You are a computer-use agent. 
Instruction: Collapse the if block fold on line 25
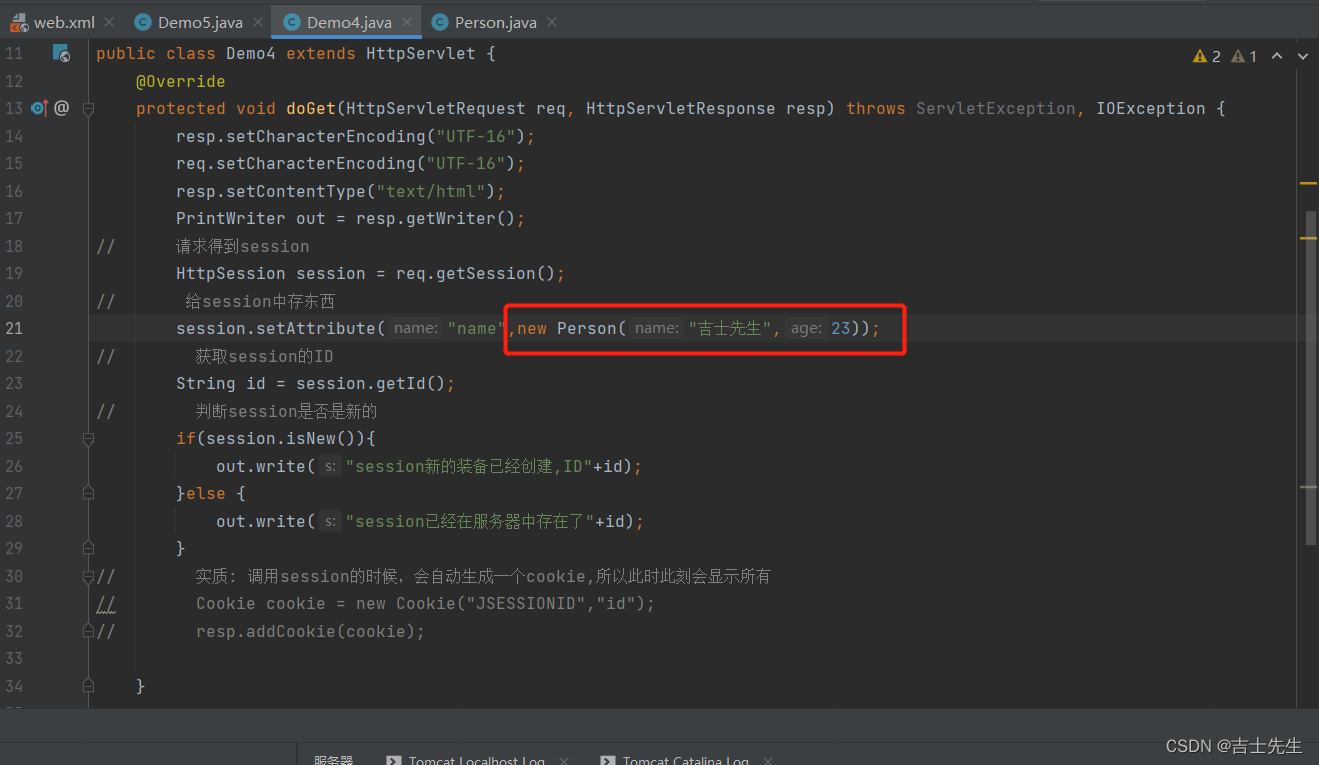(x=88, y=438)
